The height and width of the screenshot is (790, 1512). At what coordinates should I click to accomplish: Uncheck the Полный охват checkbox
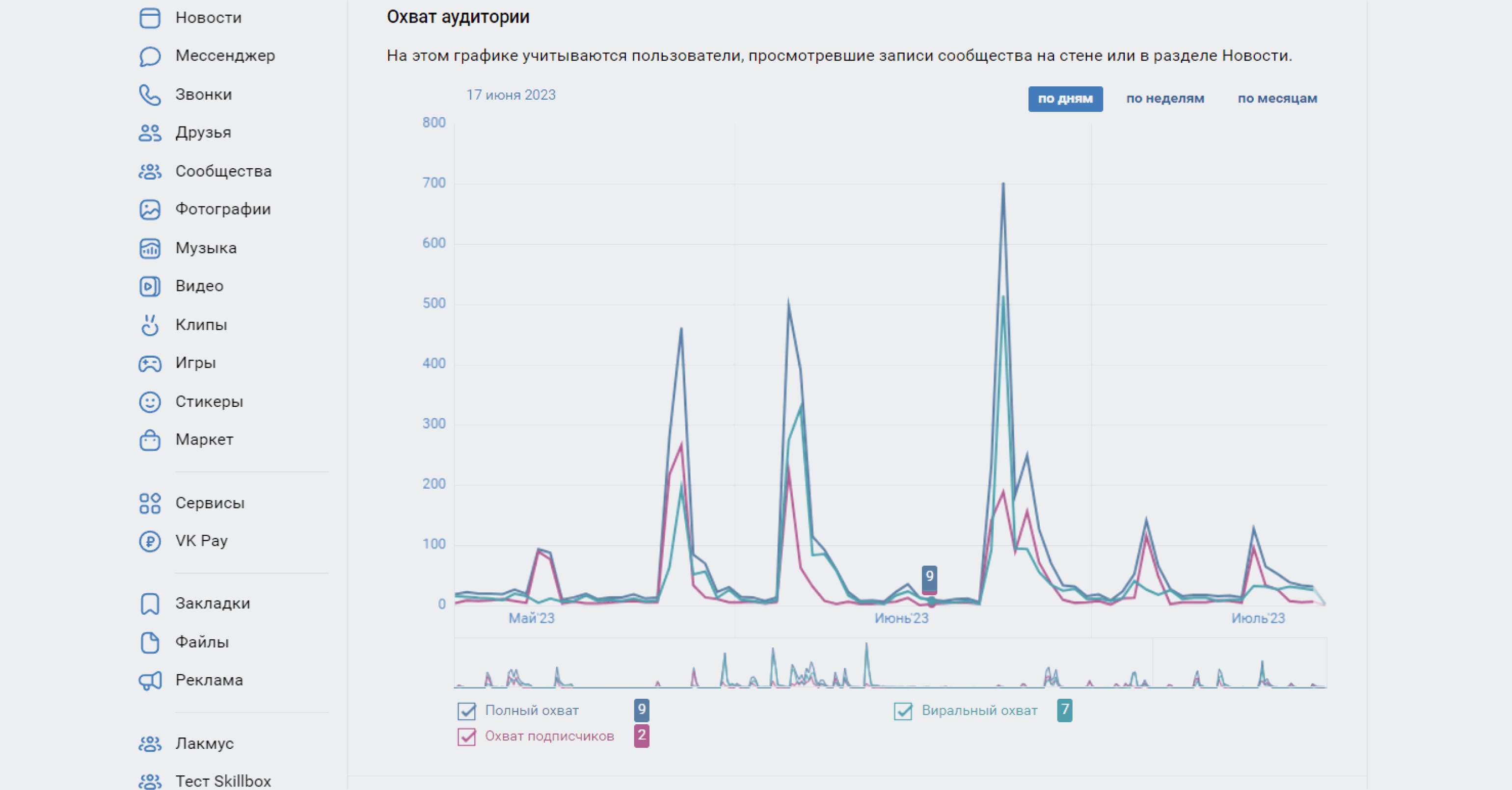[x=467, y=711]
